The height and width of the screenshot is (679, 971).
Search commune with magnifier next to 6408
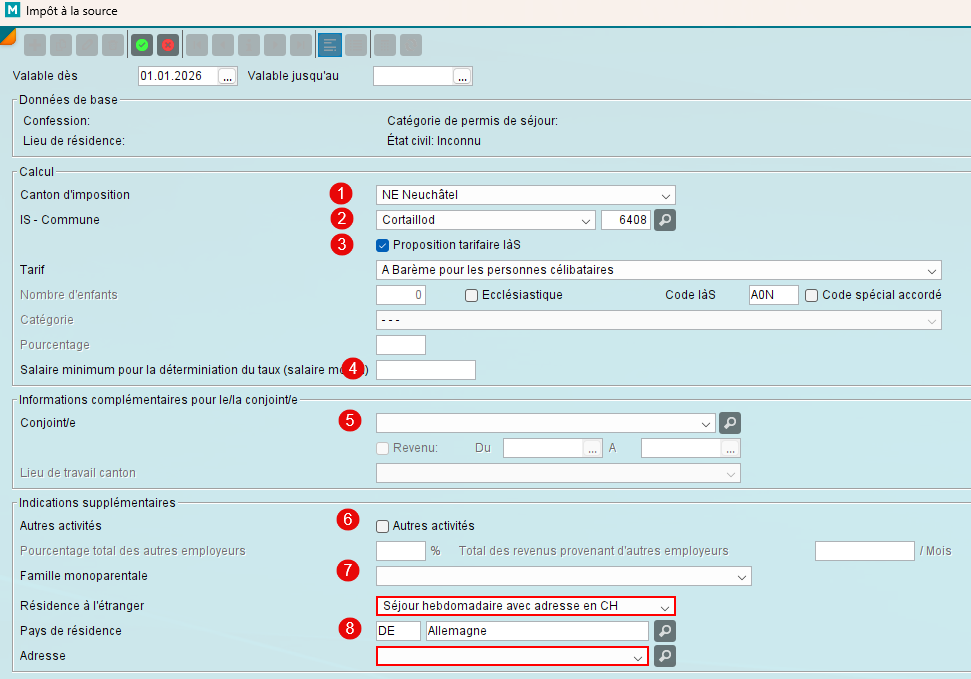click(x=665, y=220)
